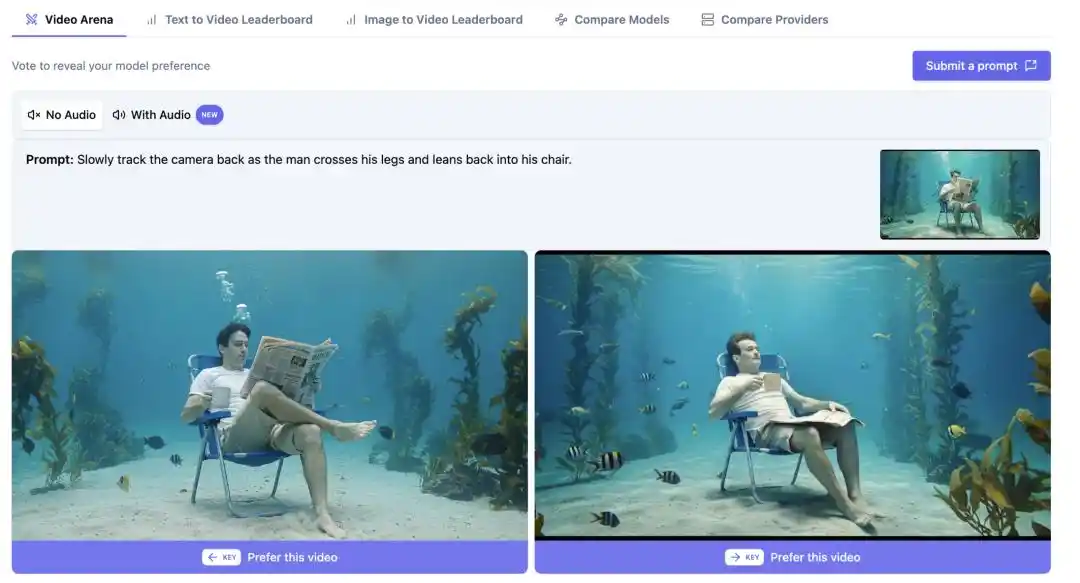This screenshot has width=1080, height=583.
Task: Click the bar-chart icon beside Image to Video Leaderboard
Action: pyautogui.click(x=351, y=19)
